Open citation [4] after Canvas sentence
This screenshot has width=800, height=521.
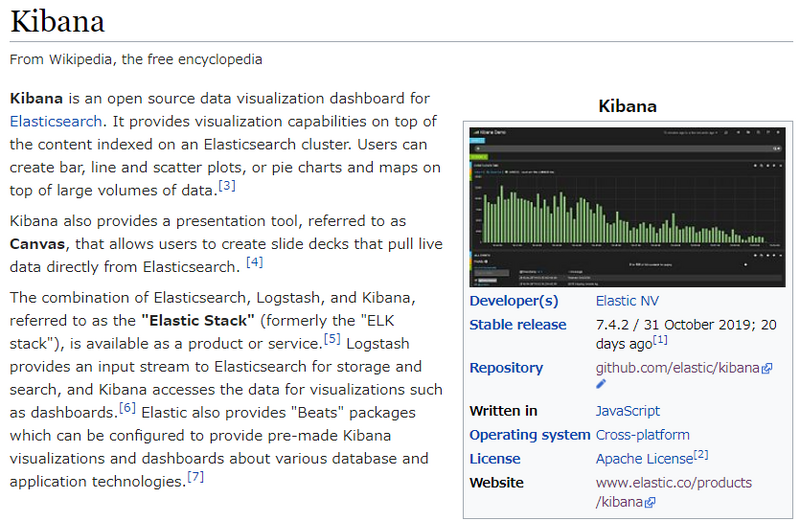255,262
